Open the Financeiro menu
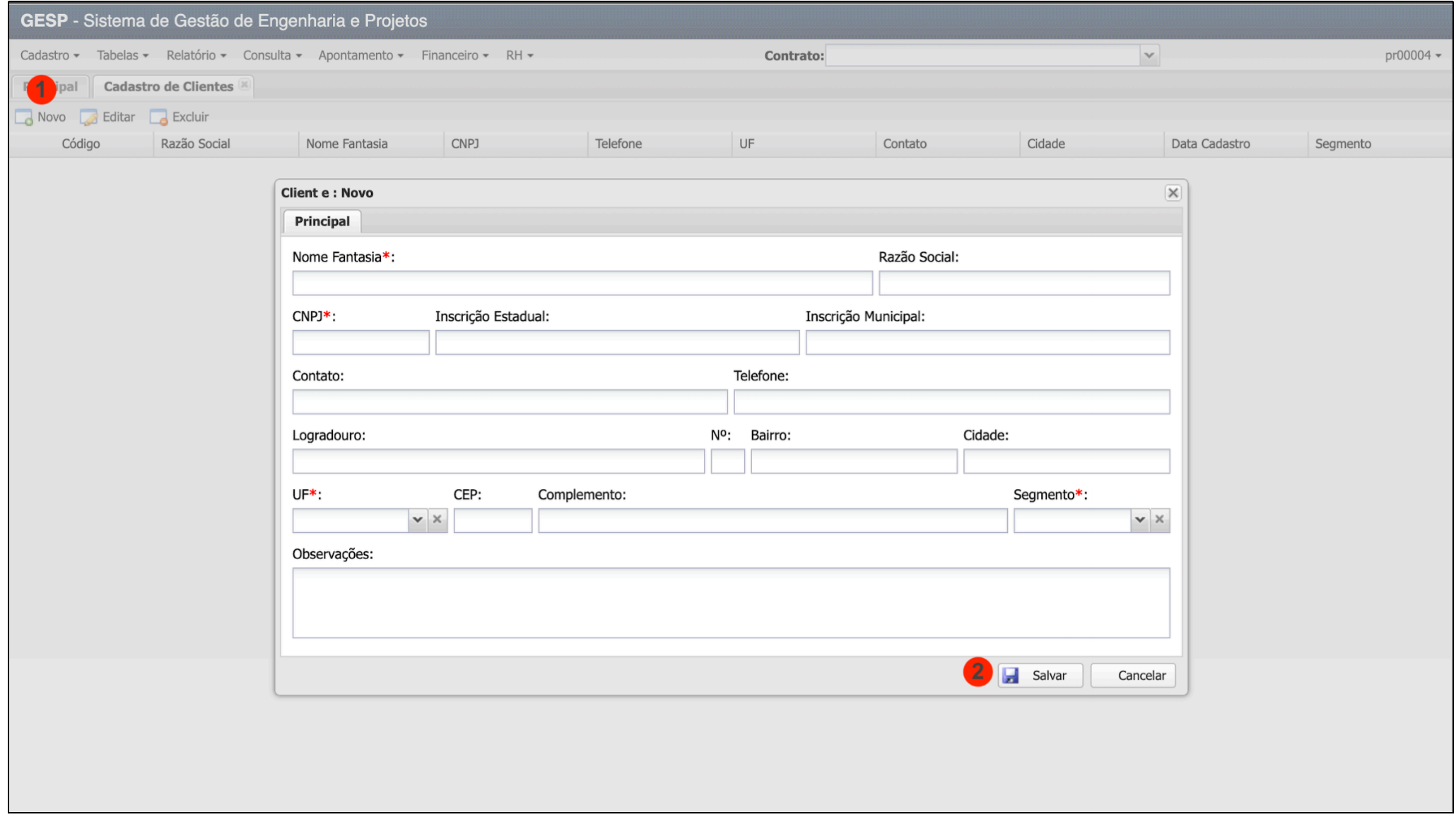This screenshot has height=817, width=1456. (x=454, y=55)
